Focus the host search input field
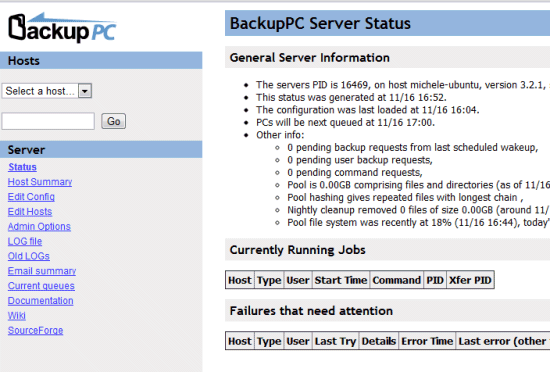 48,121
